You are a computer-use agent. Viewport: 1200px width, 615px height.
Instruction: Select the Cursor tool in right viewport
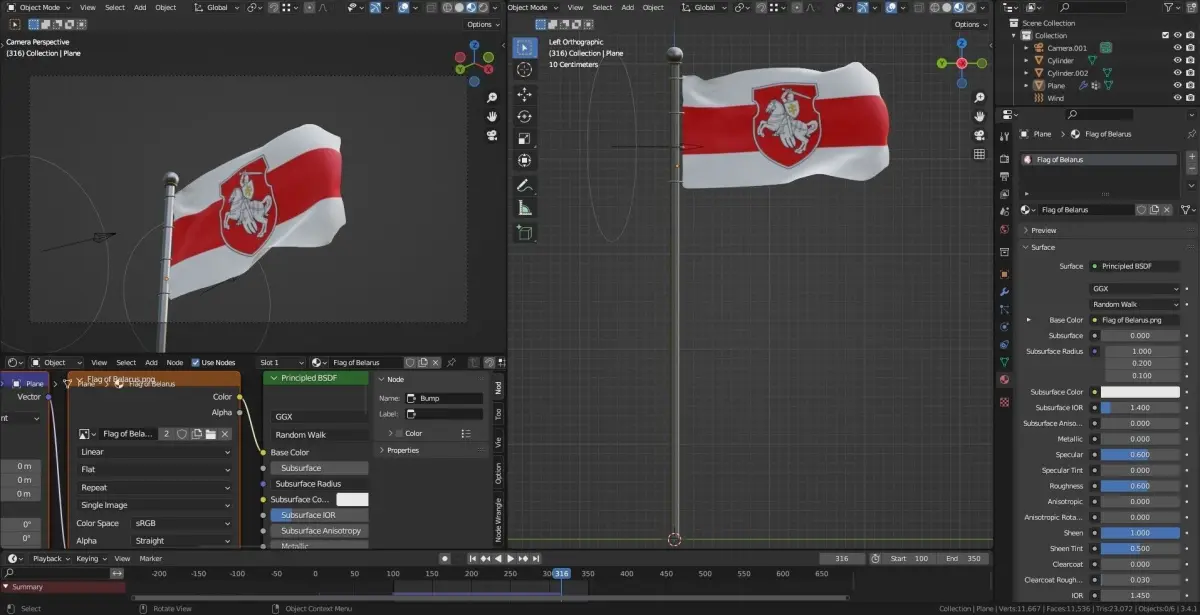pyautogui.click(x=525, y=70)
